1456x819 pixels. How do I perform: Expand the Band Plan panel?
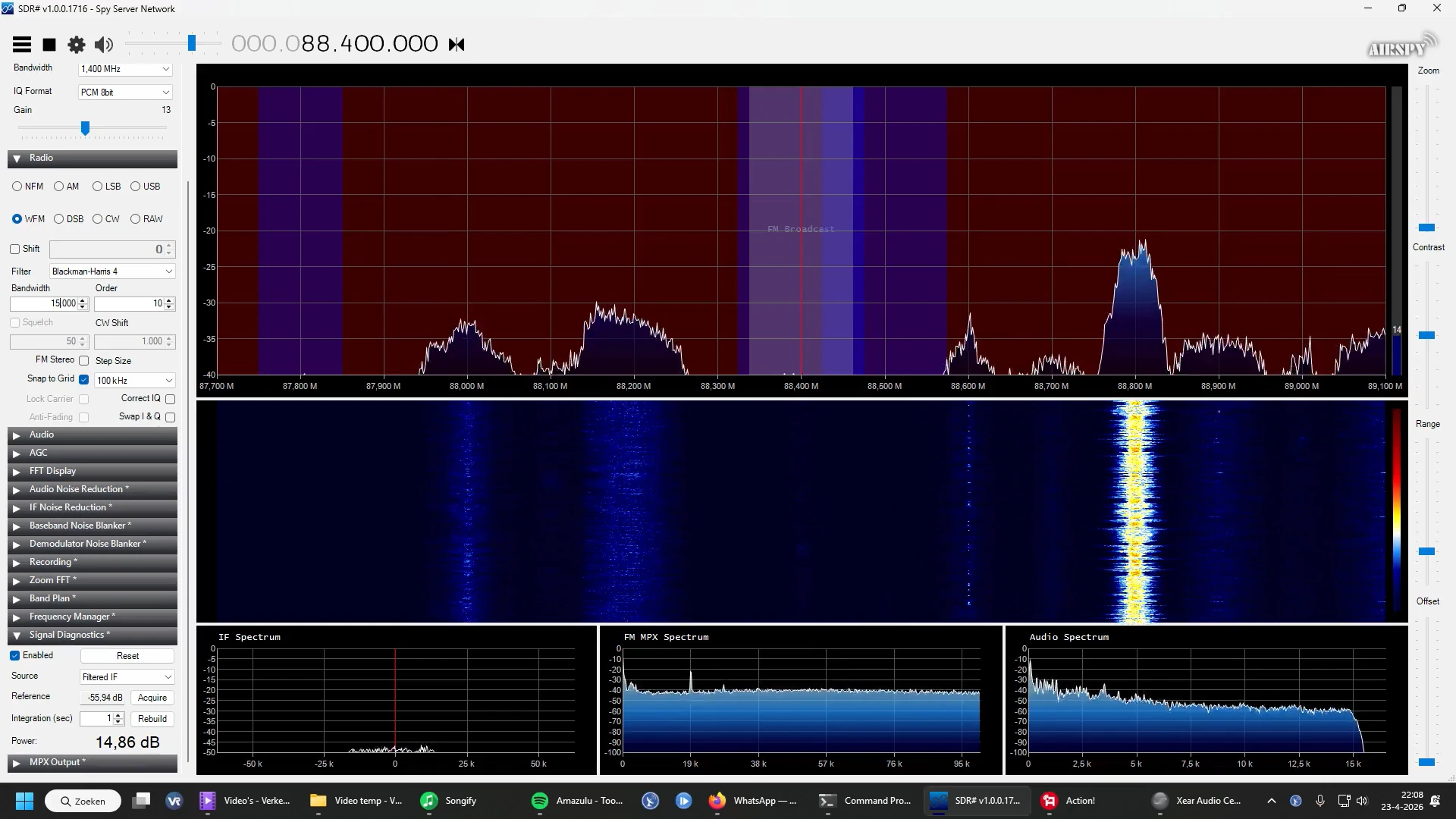[93, 599]
